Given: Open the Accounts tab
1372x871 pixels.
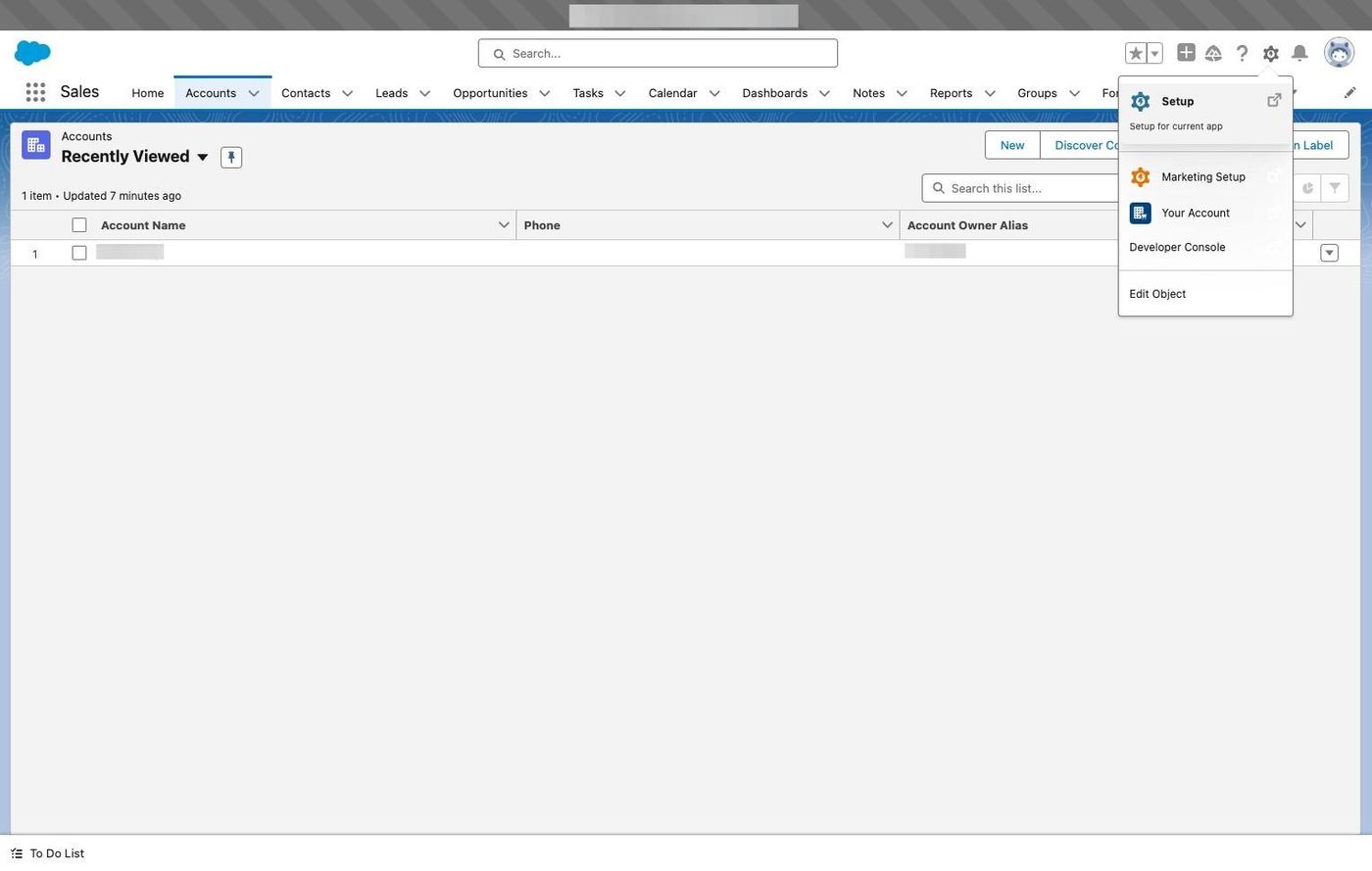Looking at the screenshot, I should pos(211,93).
